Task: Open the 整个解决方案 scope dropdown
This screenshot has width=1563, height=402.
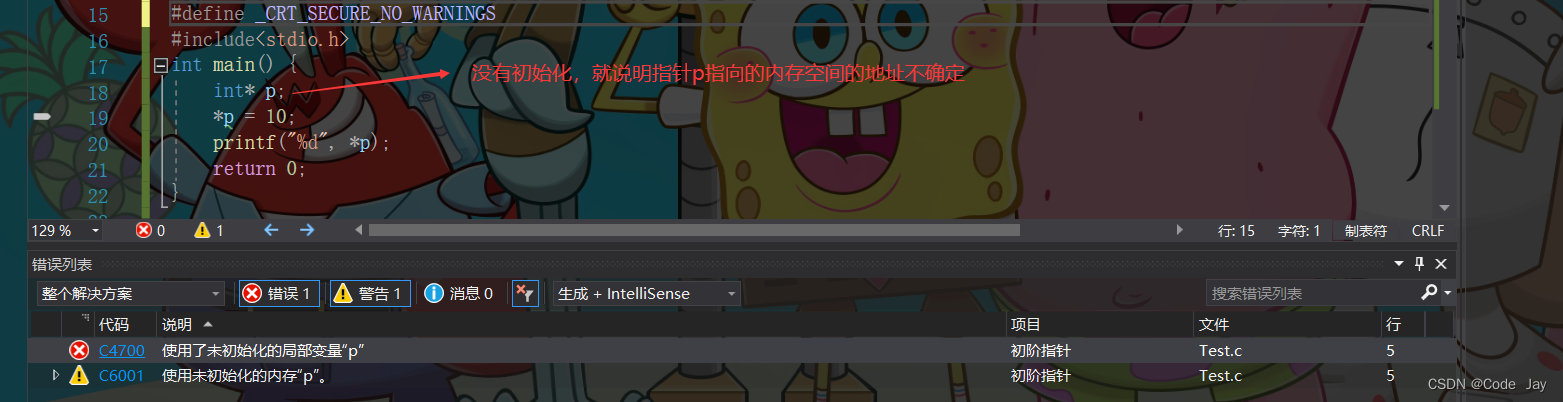Action: [131, 294]
